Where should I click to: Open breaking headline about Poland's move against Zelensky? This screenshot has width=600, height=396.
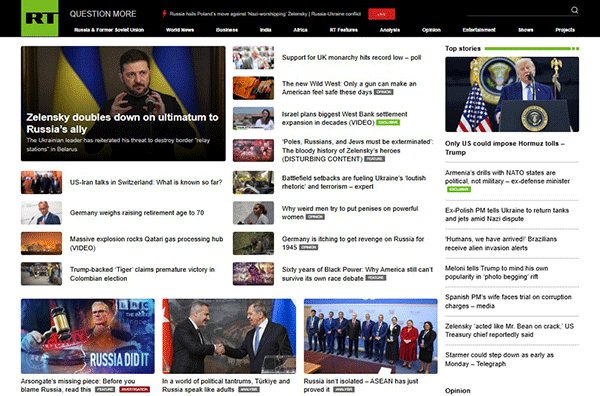click(x=265, y=14)
